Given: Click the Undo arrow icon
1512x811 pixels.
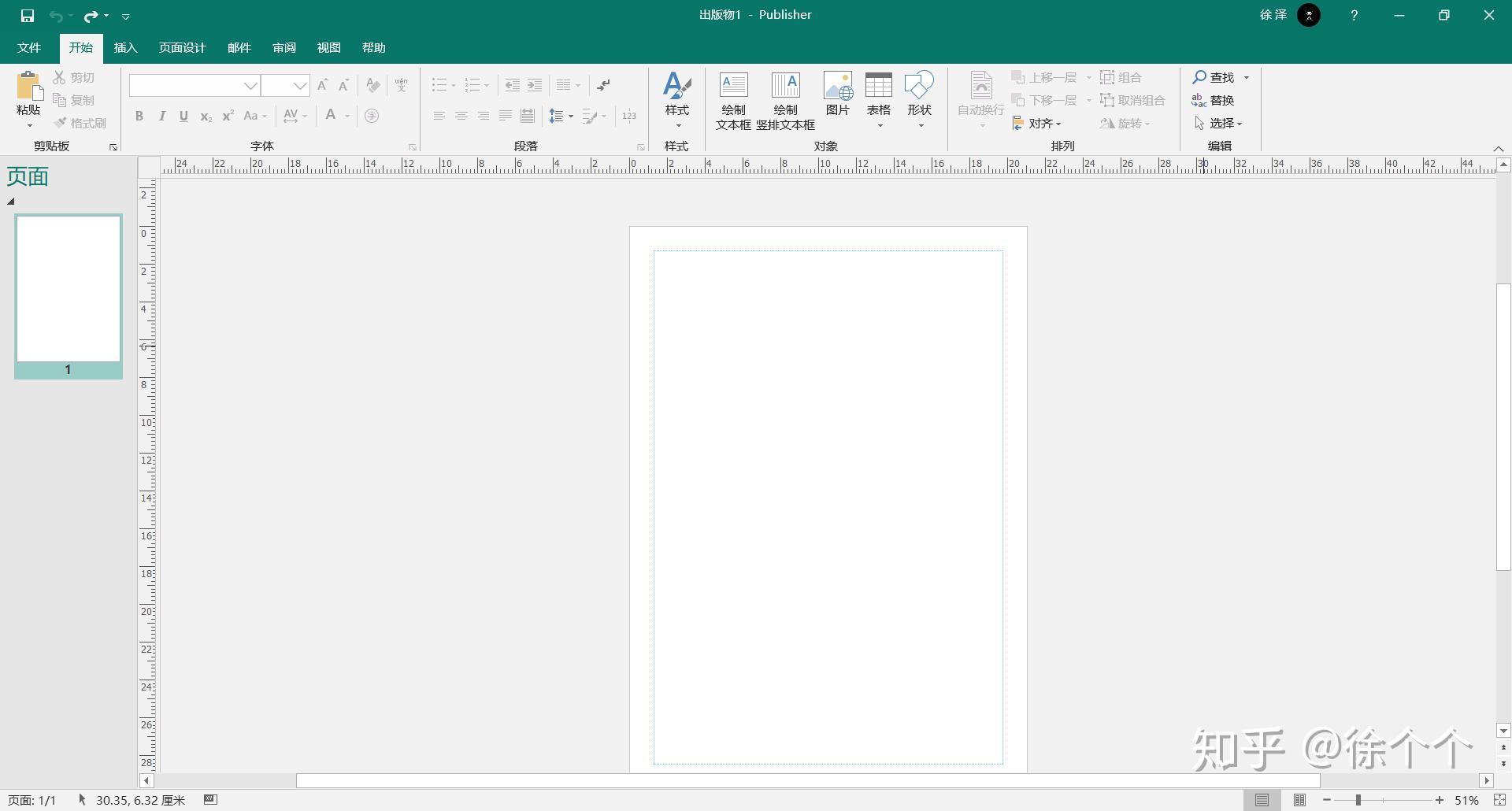Looking at the screenshot, I should pos(55,16).
